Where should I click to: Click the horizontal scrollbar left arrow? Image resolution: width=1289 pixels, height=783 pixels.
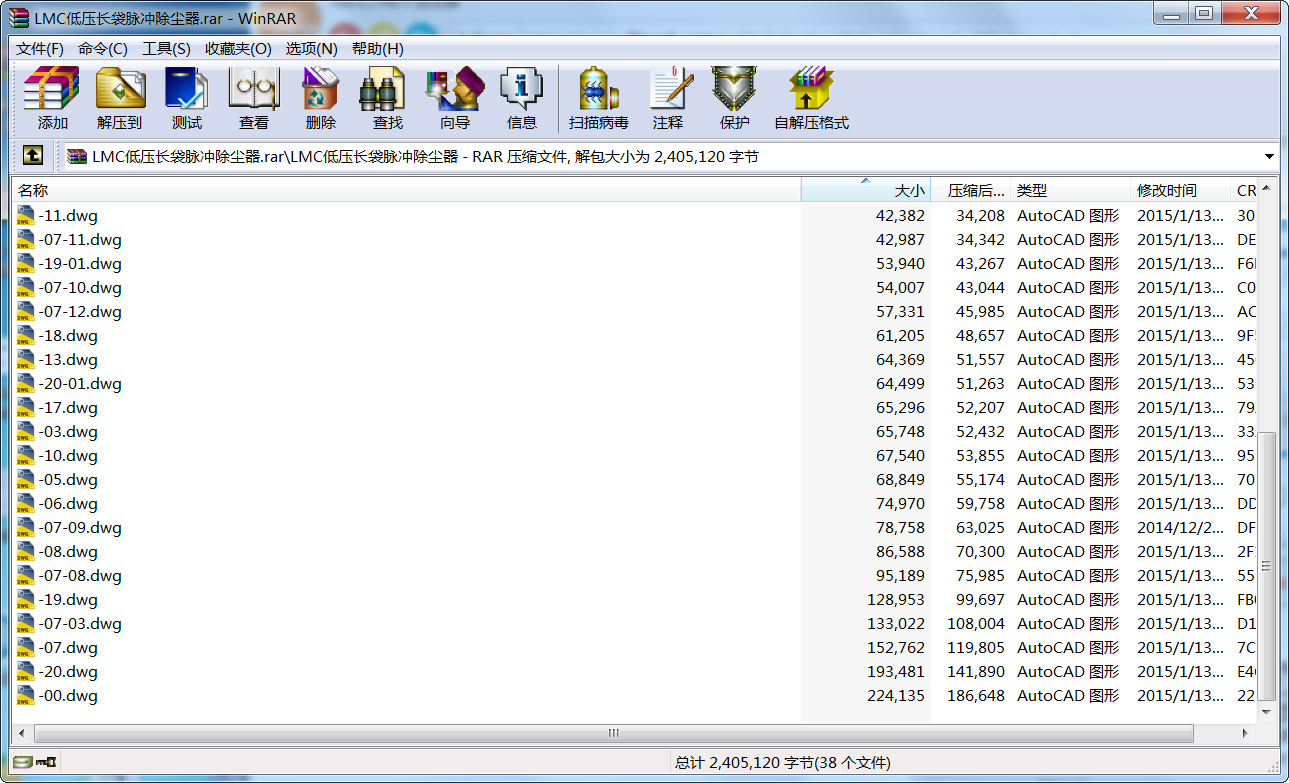point(21,733)
